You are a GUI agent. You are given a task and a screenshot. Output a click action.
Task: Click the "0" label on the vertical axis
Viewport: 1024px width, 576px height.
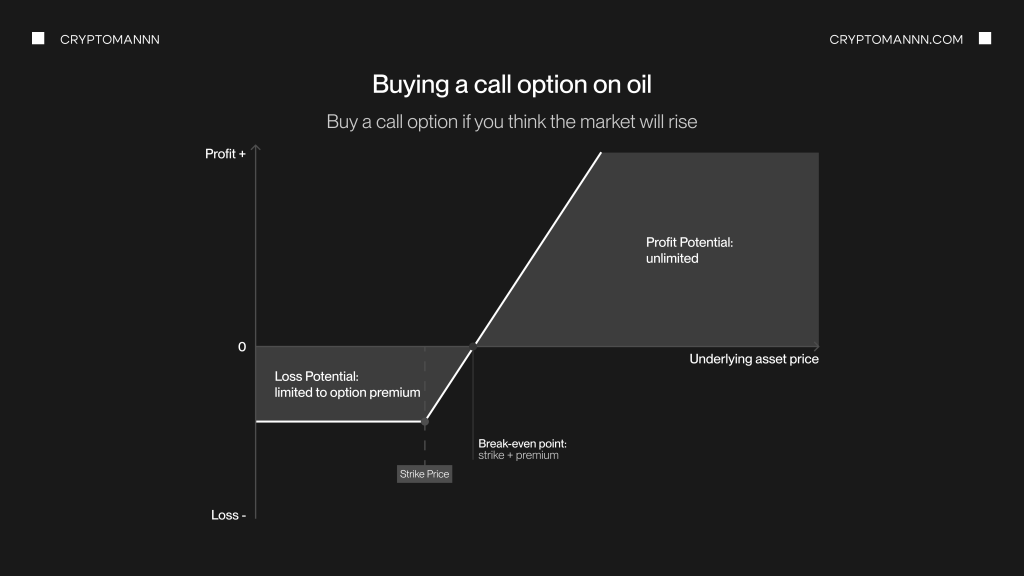tap(241, 347)
